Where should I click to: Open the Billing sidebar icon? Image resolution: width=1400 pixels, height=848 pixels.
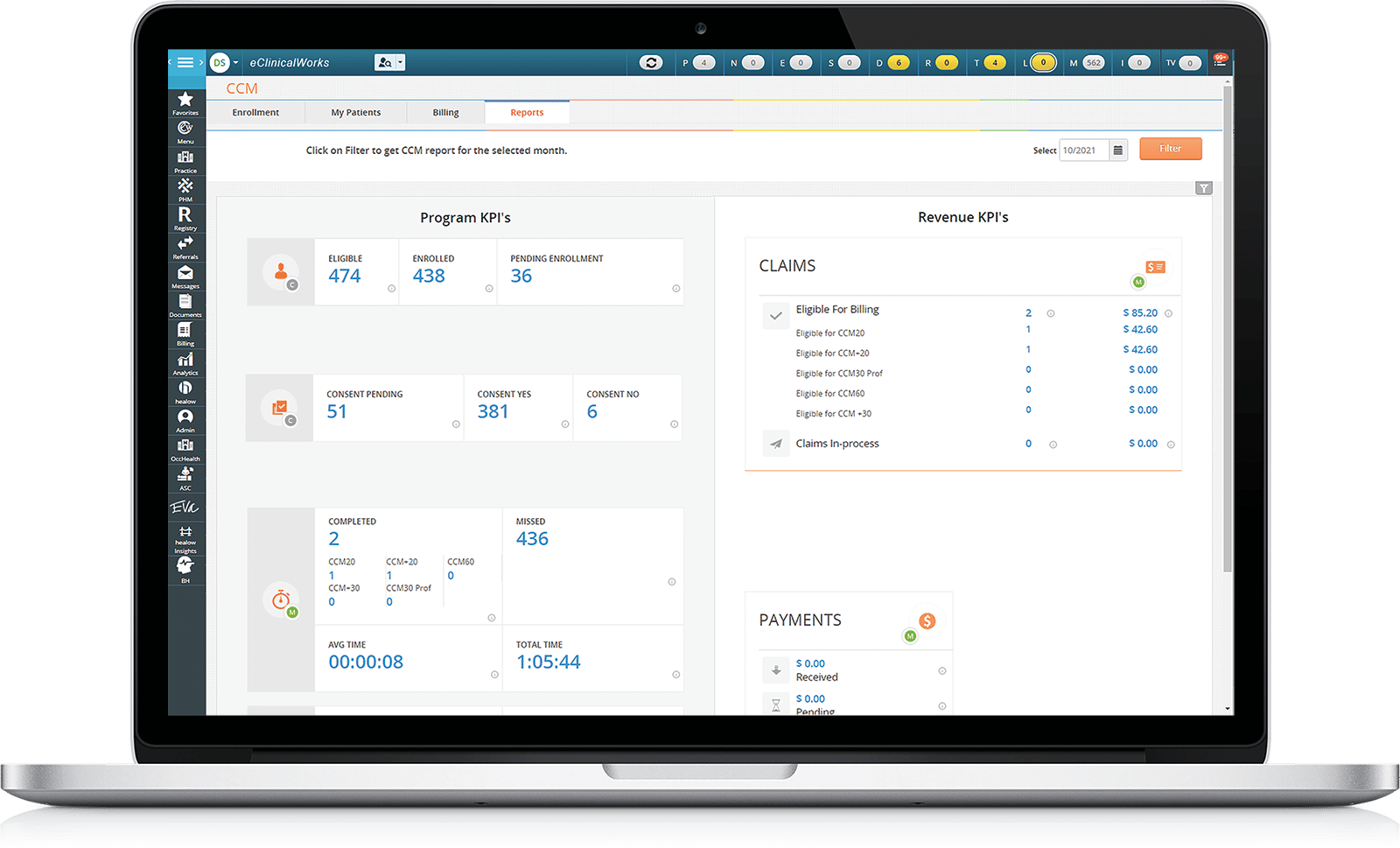[x=185, y=333]
